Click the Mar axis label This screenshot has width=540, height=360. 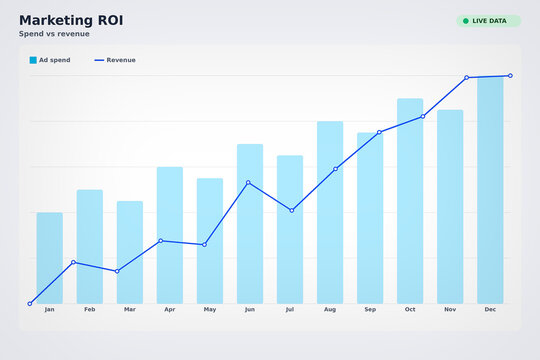point(130,309)
